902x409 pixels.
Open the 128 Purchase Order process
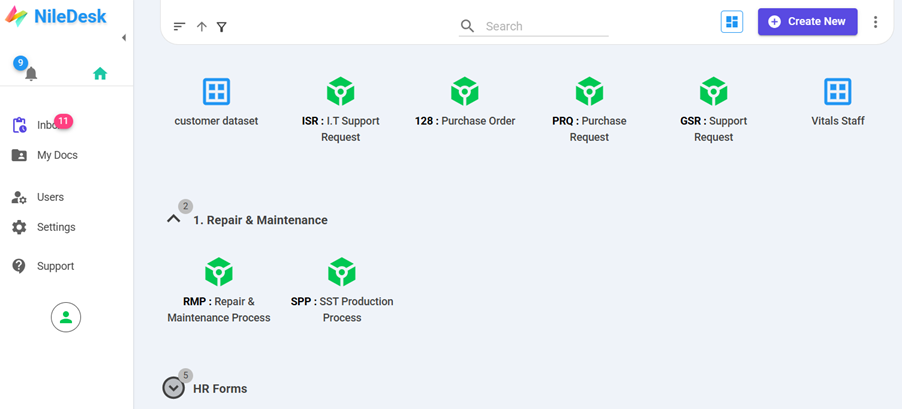(x=465, y=93)
